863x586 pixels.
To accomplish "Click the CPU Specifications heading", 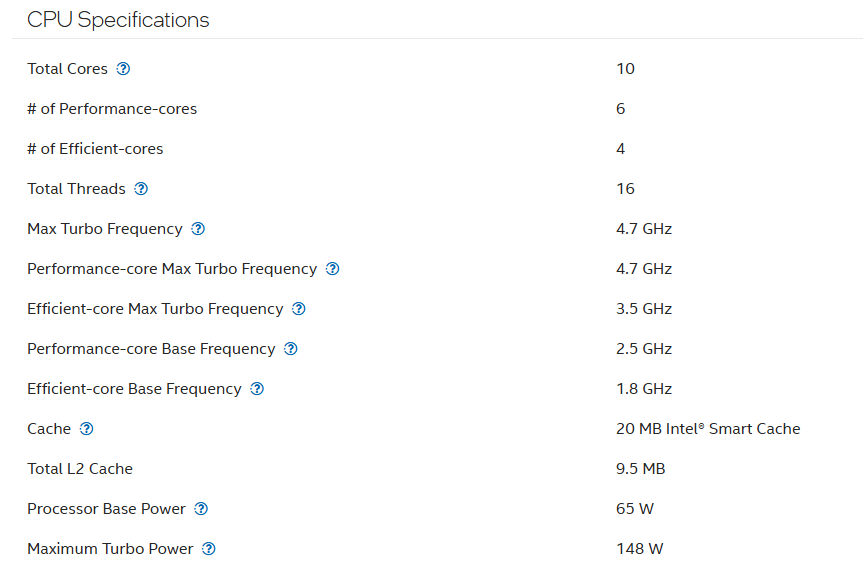I will click(118, 20).
